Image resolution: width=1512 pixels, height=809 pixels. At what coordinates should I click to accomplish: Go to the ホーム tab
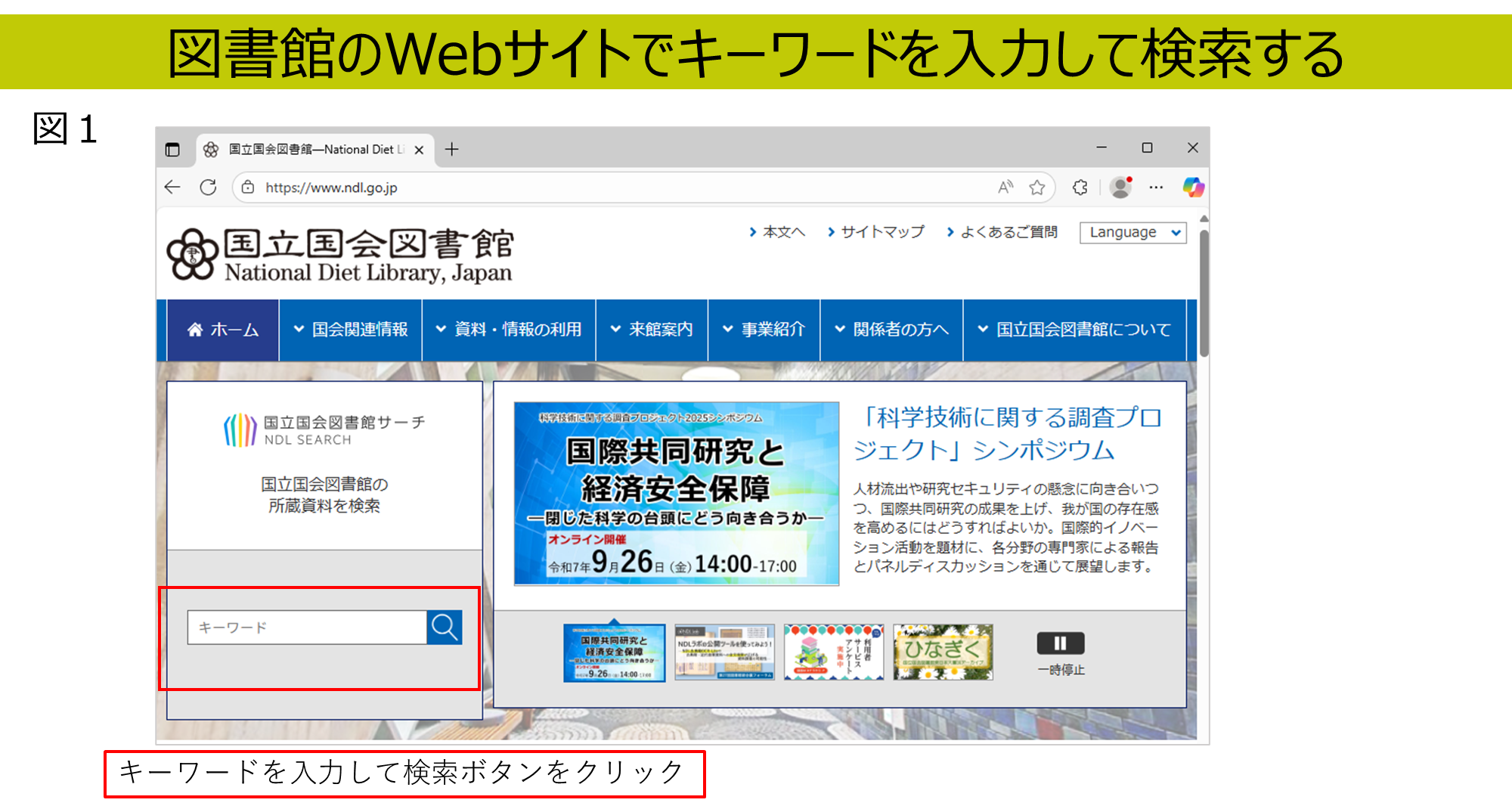223,330
